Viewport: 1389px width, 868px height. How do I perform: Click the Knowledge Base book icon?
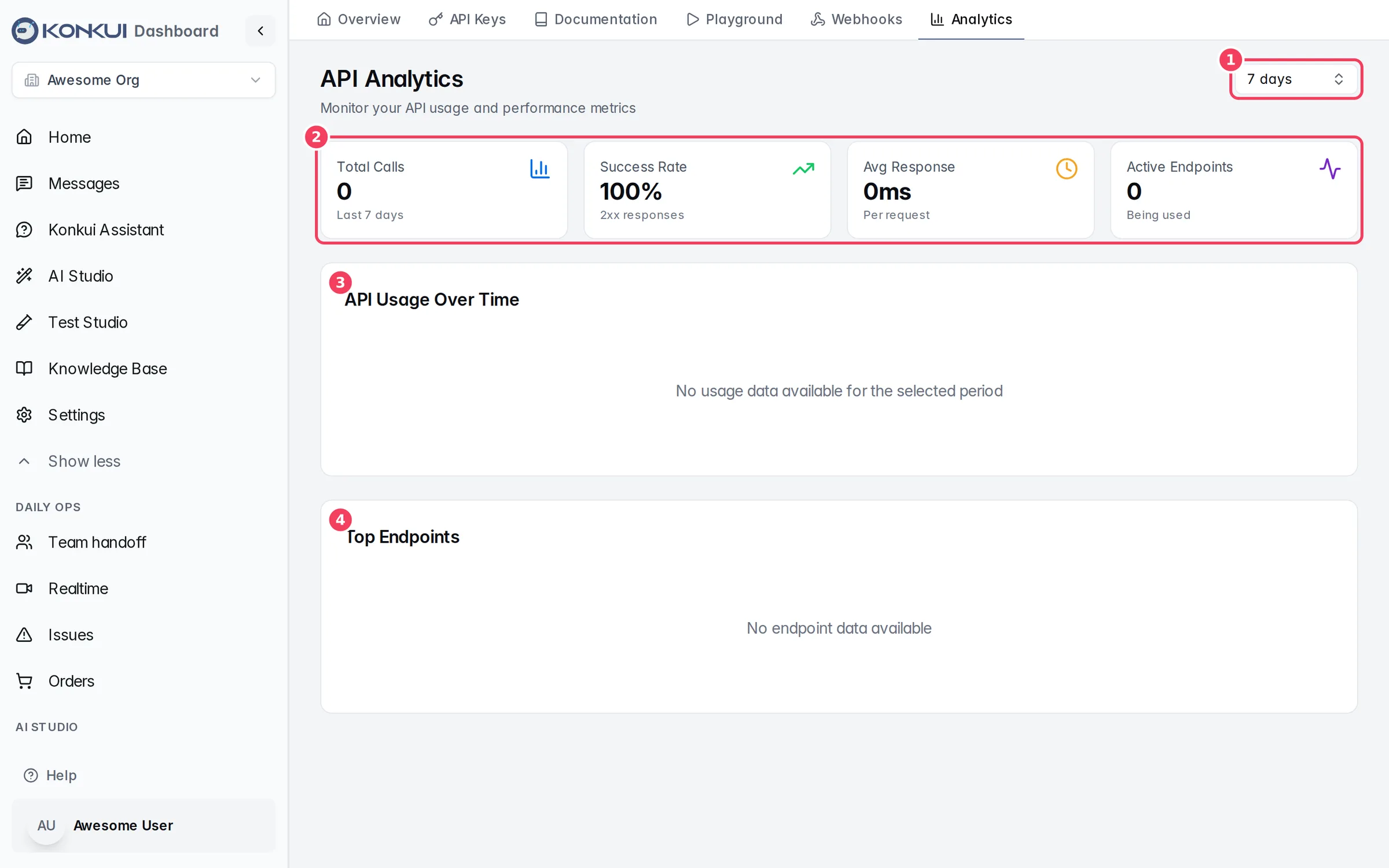[x=24, y=369]
